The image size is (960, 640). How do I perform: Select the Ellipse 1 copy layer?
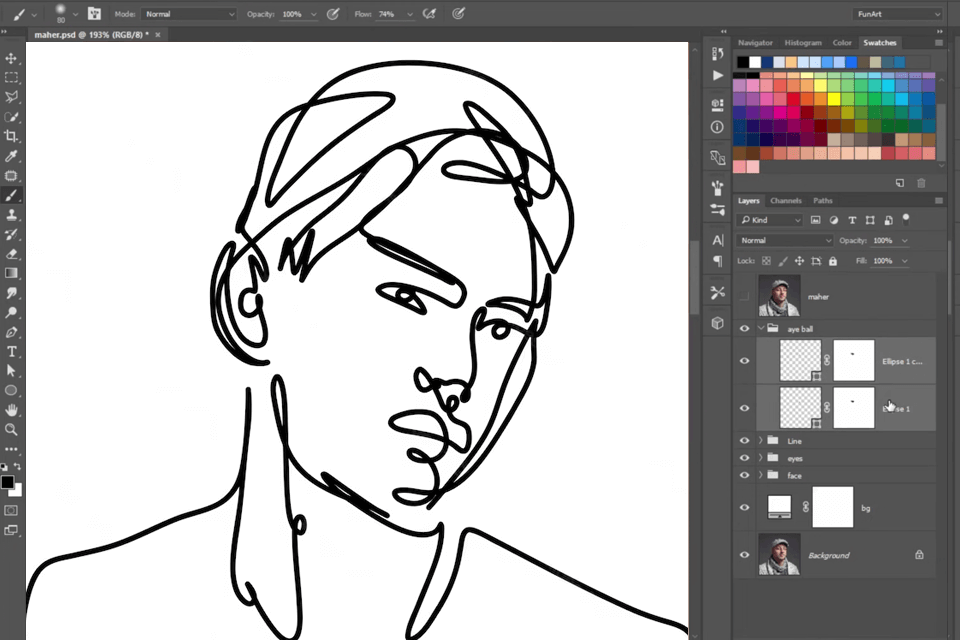[x=901, y=361]
